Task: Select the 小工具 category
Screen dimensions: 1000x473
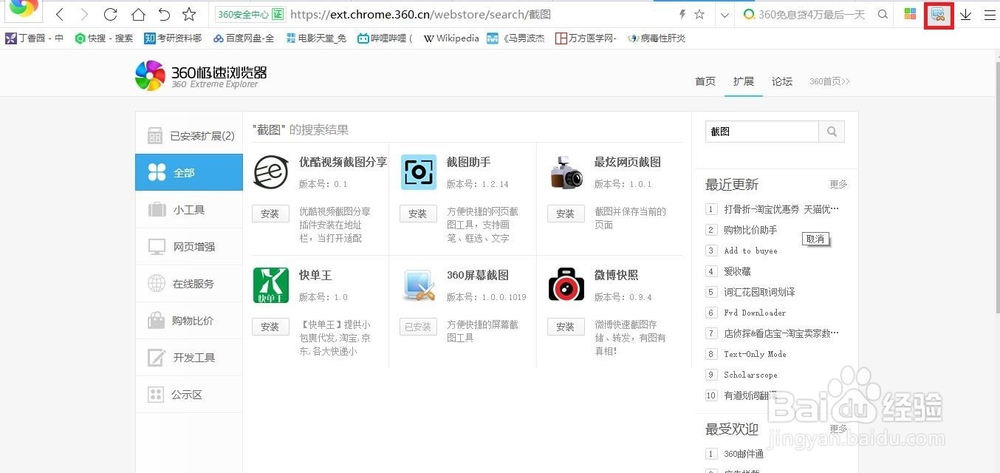Action: (x=189, y=210)
